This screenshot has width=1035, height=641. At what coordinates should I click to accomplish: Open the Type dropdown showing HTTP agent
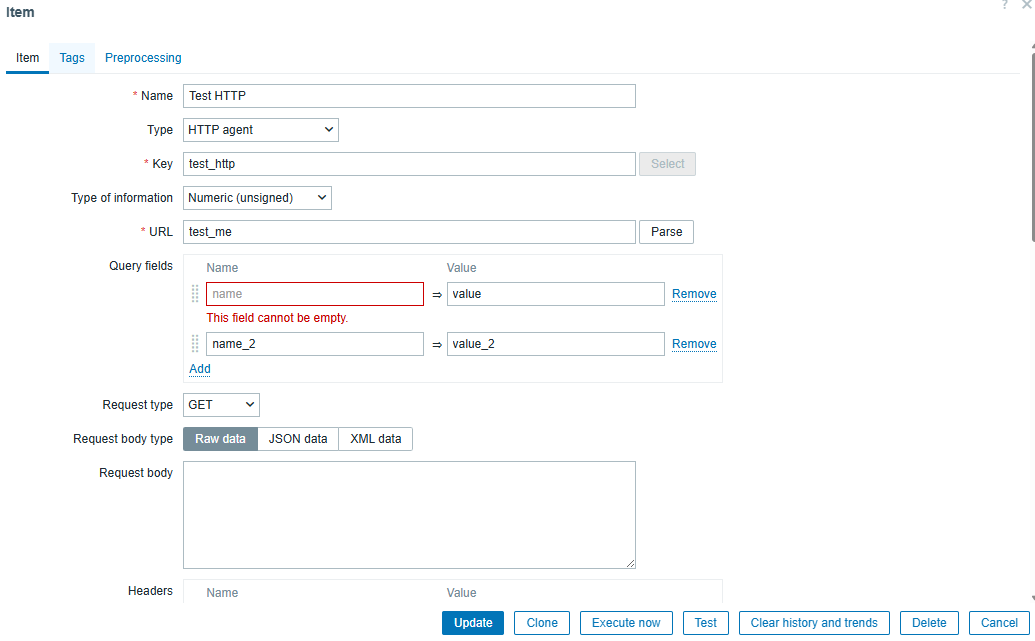(261, 130)
